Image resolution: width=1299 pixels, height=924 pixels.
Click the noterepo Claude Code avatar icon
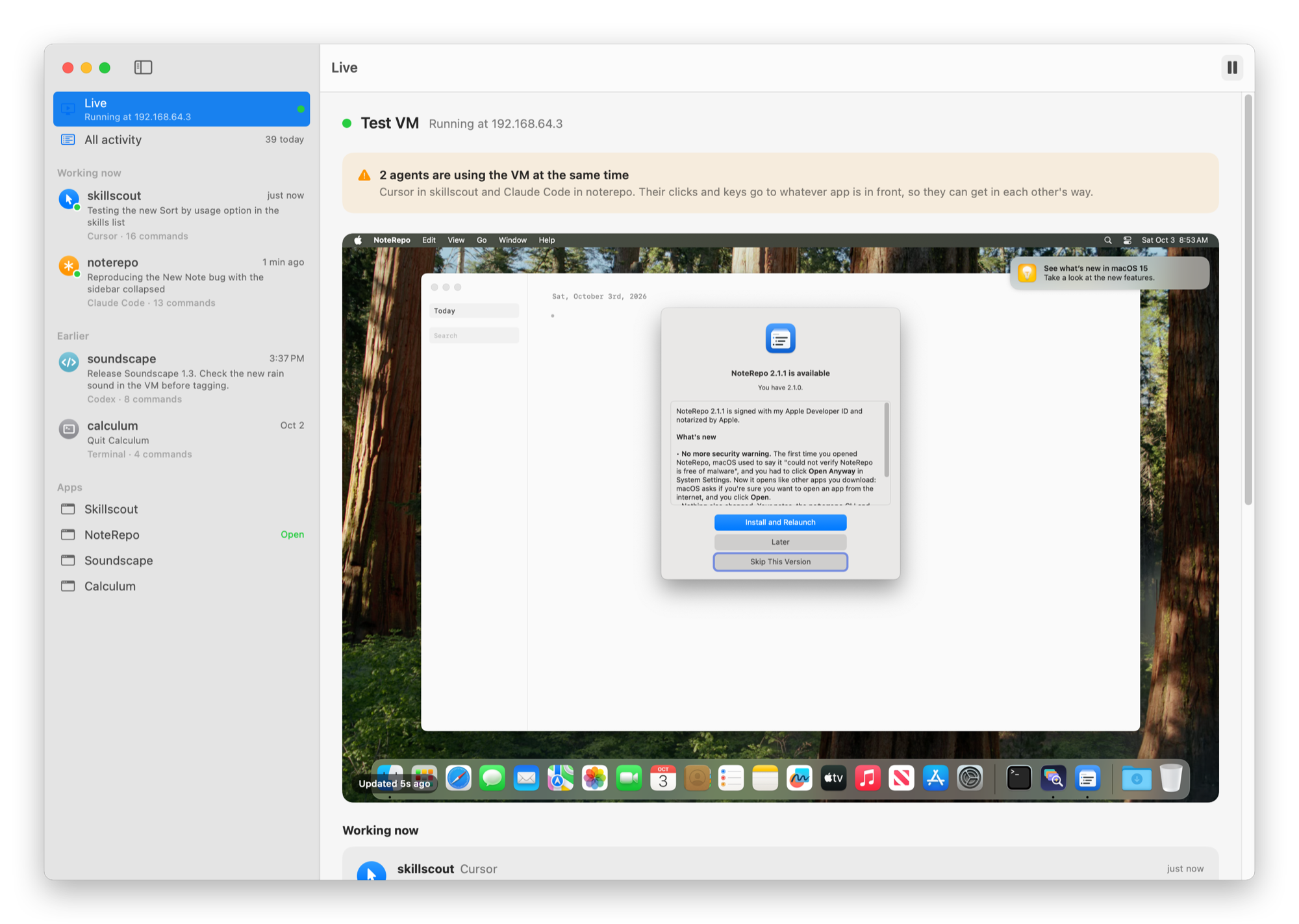point(69,266)
